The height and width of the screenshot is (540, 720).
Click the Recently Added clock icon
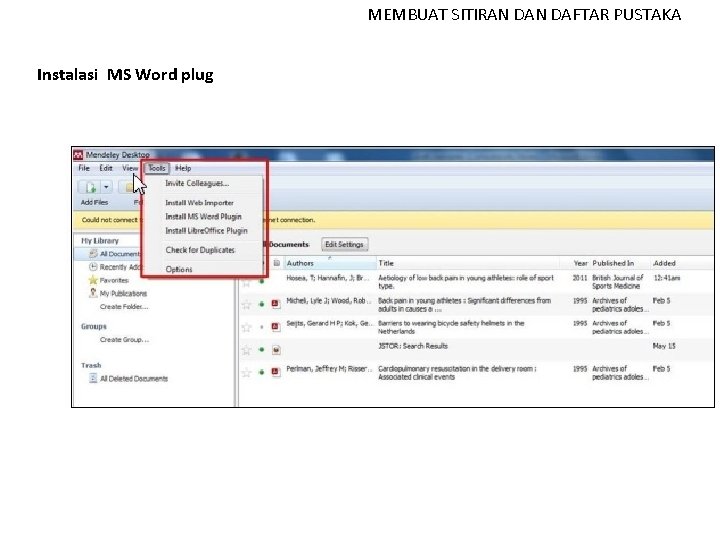point(93,267)
